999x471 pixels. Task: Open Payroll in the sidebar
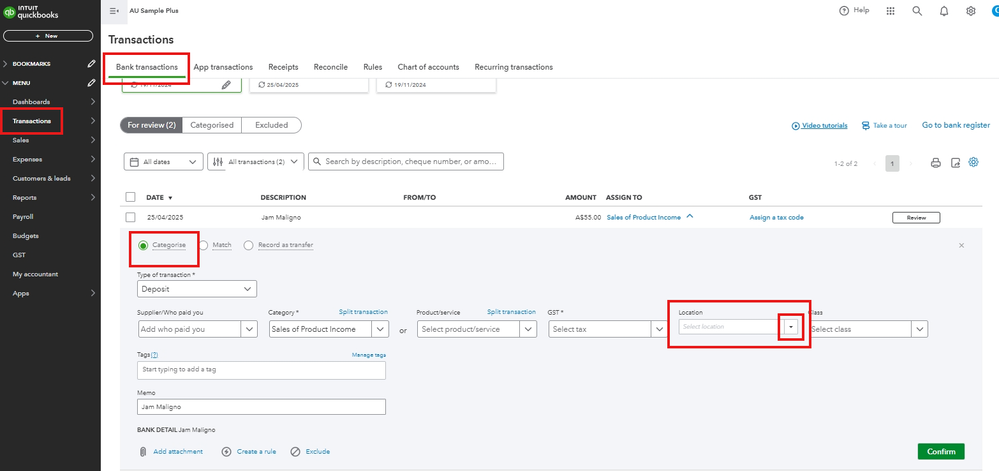click(x=23, y=217)
